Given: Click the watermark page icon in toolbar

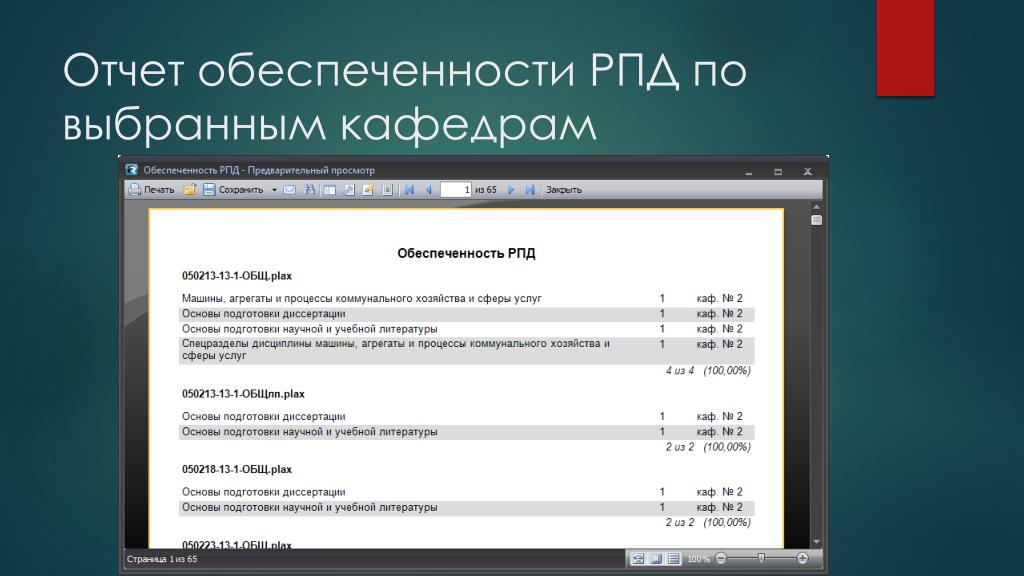Looking at the screenshot, I should tap(387, 190).
